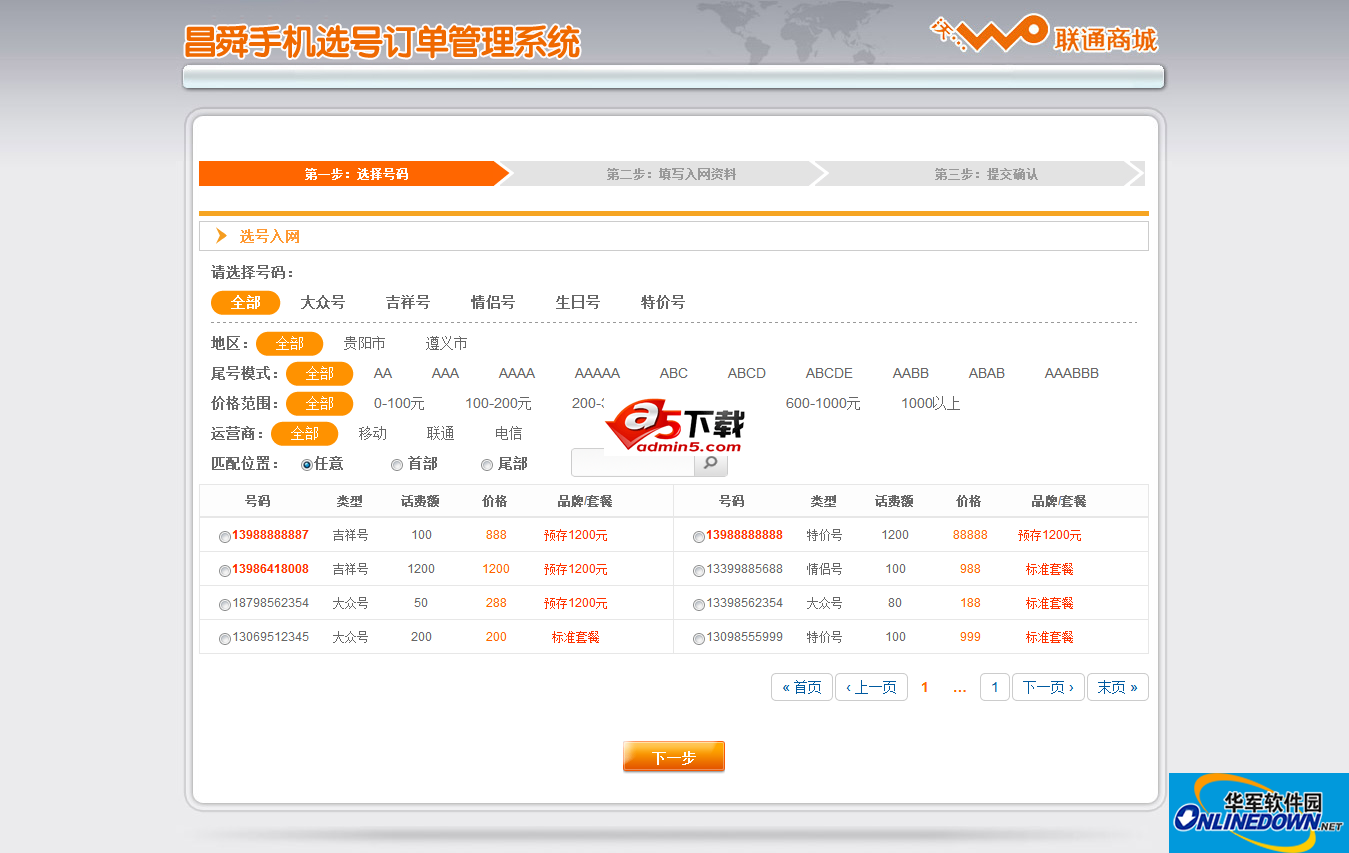Click the 华军软件园 logo
Image resolution: width=1349 pixels, height=853 pixels.
[x=1258, y=812]
